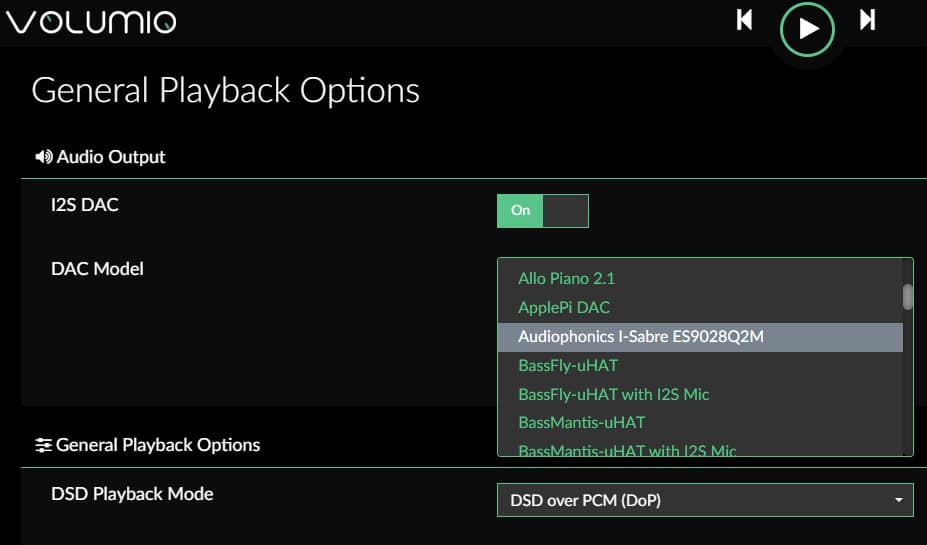Open the DSD Playback Mode dropdown
Screen dimensions: 927x545
705,500
